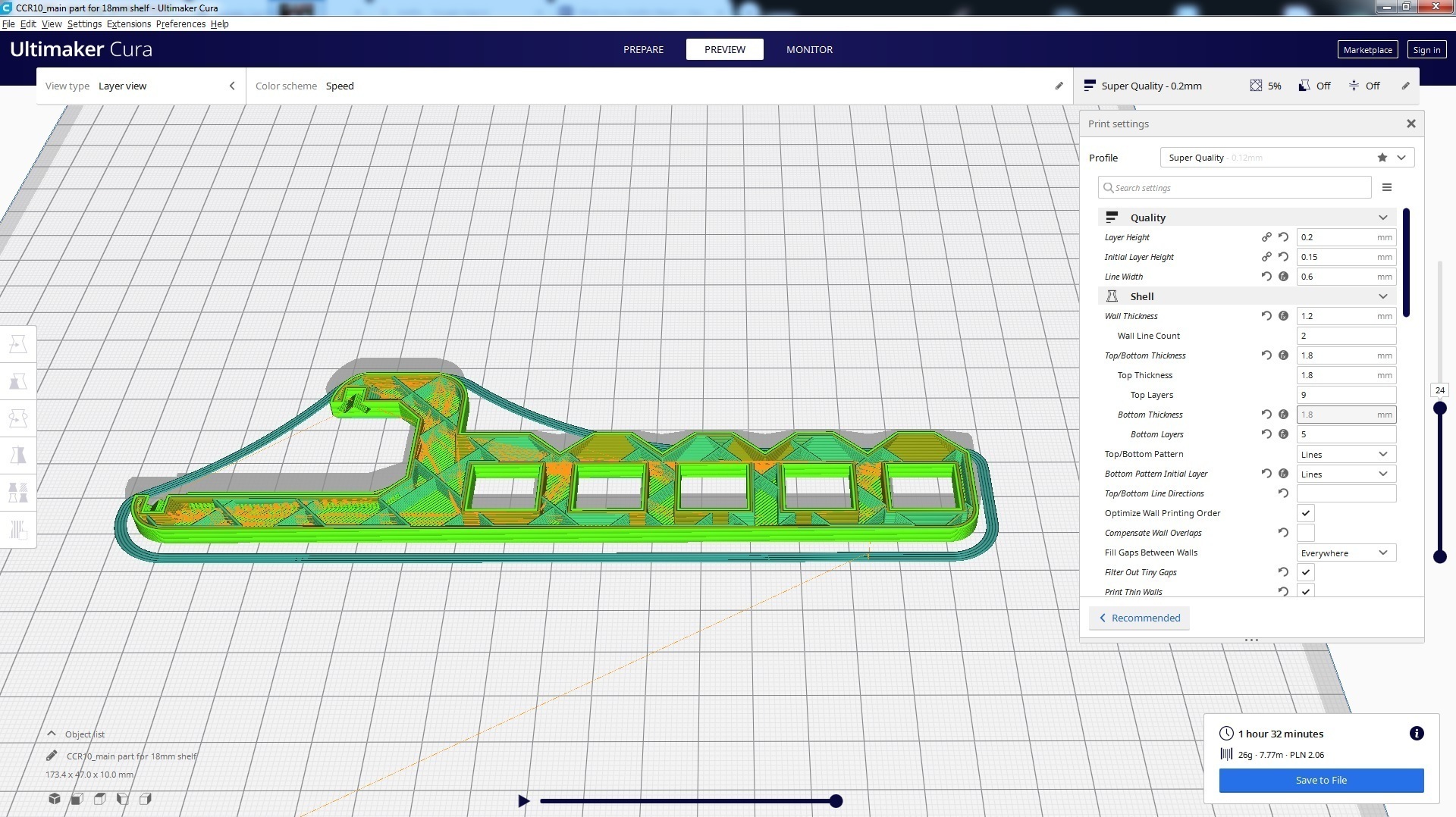
Task: Switch back to Recommended settings
Action: [1139, 618]
